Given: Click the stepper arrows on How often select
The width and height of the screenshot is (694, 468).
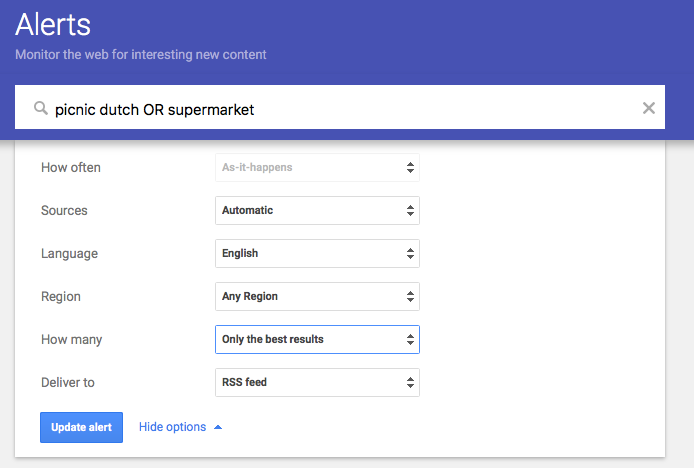Looking at the screenshot, I should [410, 168].
